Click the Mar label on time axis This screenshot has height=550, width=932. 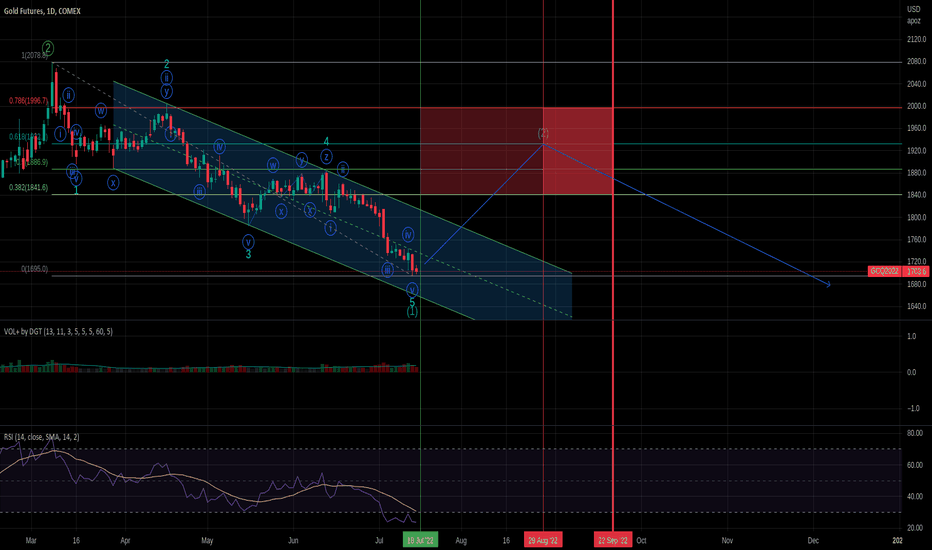click(x=31, y=540)
